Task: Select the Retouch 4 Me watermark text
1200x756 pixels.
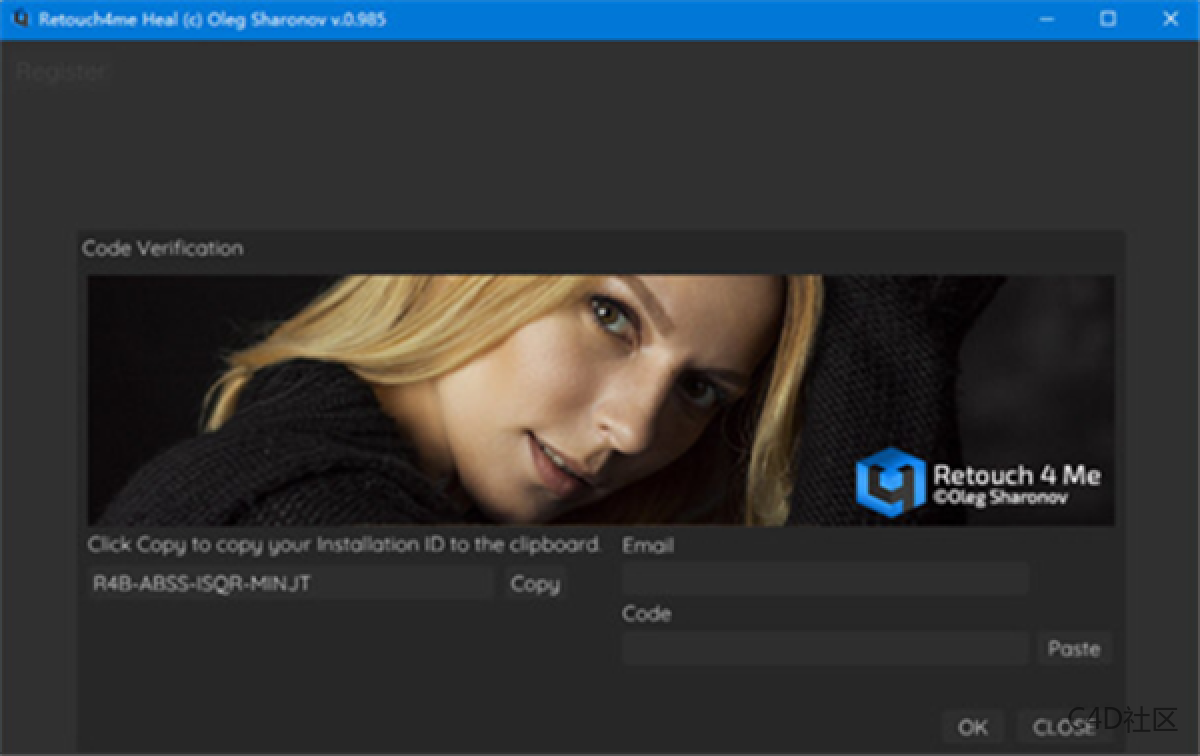Action: point(1018,475)
